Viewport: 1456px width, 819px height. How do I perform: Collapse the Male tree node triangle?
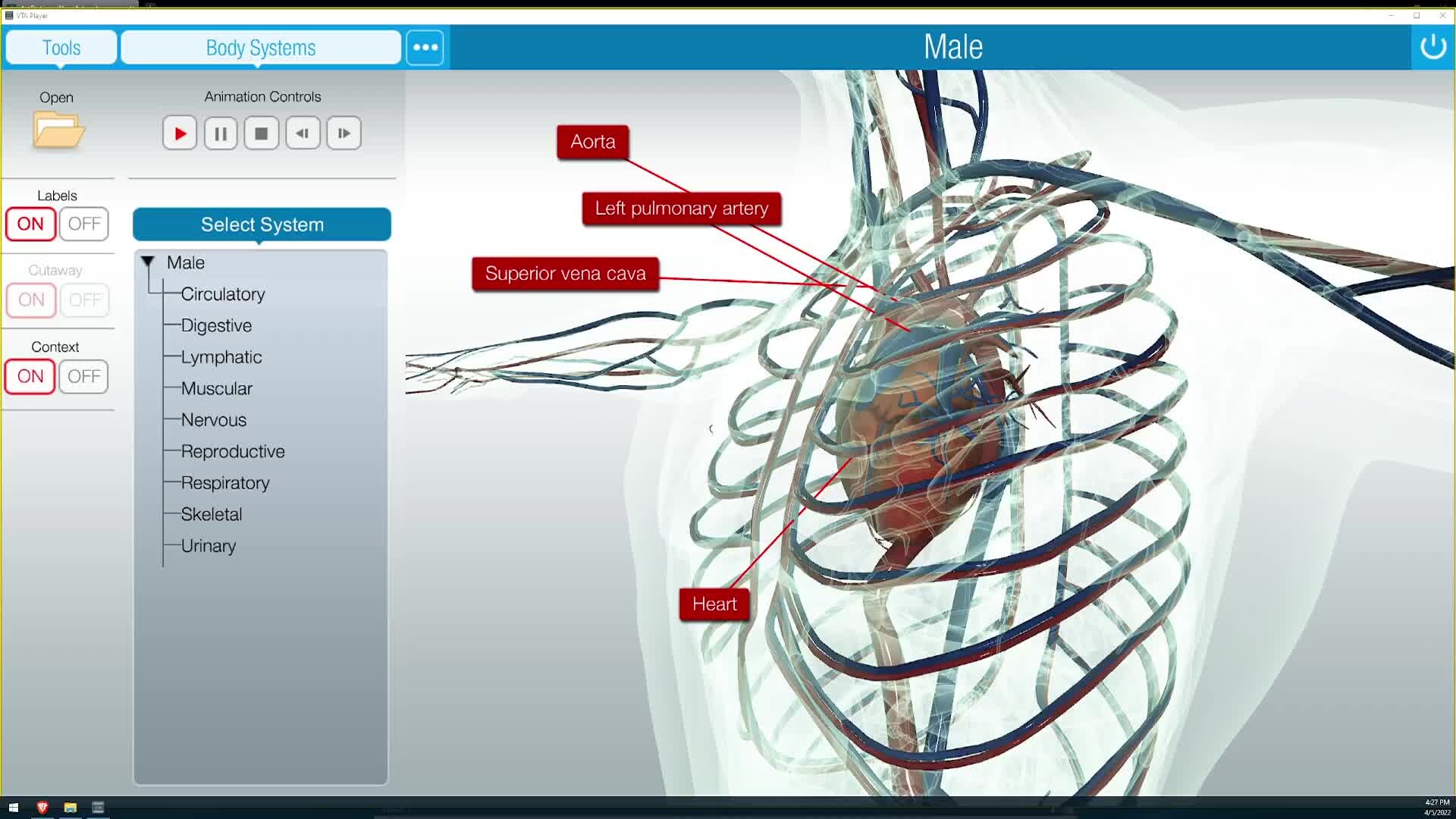(148, 262)
